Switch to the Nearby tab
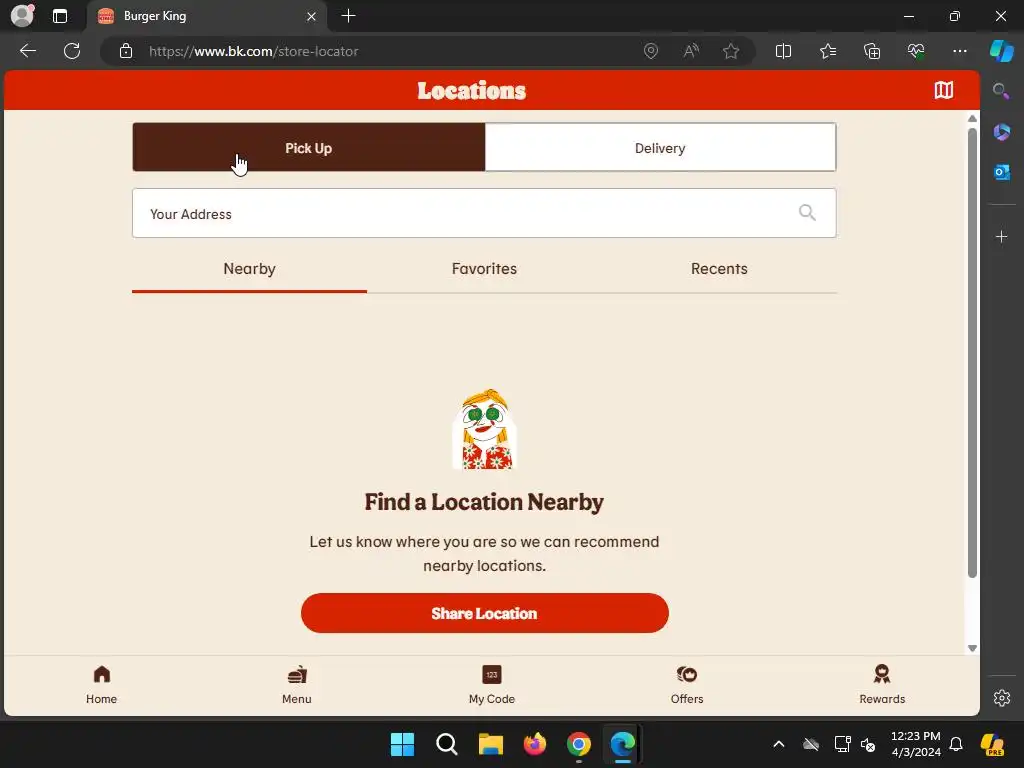The image size is (1024, 768). tap(249, 269)
